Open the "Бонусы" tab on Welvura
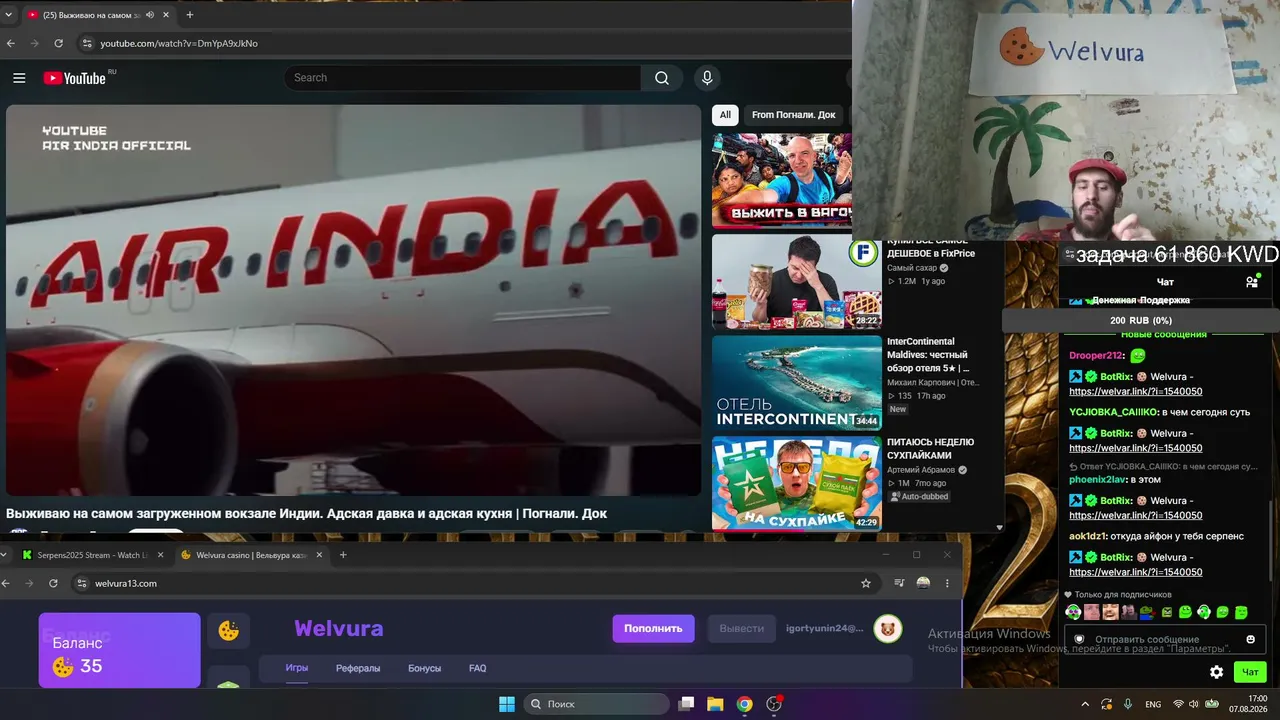This screenshot has width=1280, height=720. [x=425, y=668]
